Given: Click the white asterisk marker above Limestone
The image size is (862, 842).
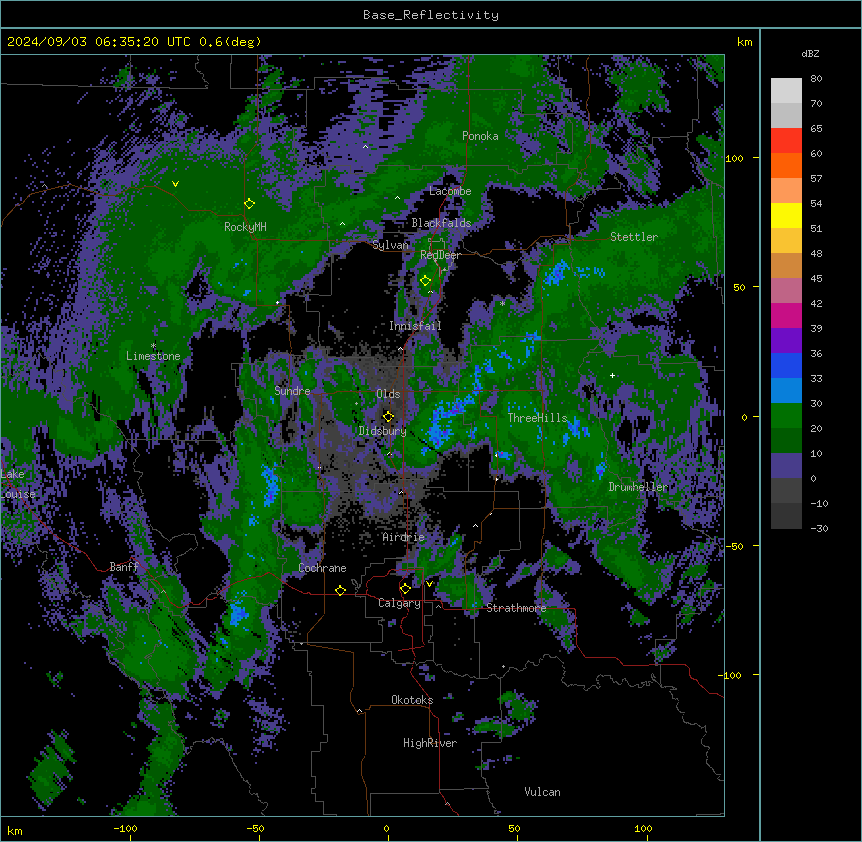Looking at the screenshot, I should point(153,346).
